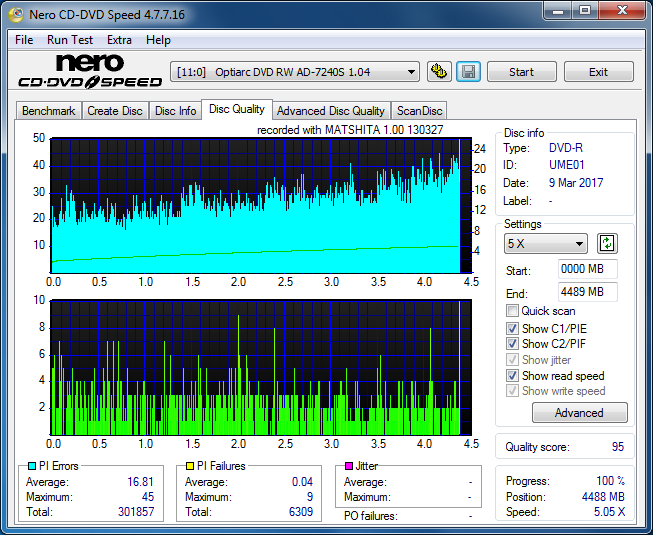The image size is (653, 535).
Task: Switch to the Create Disc tab
Action: 115,111
